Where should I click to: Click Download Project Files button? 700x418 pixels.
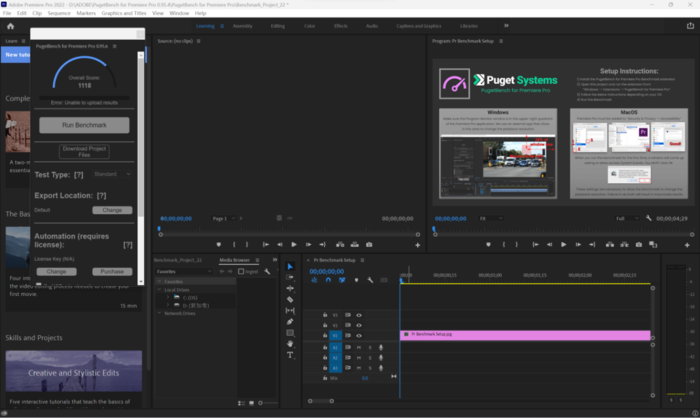click(x=84, y=151)
